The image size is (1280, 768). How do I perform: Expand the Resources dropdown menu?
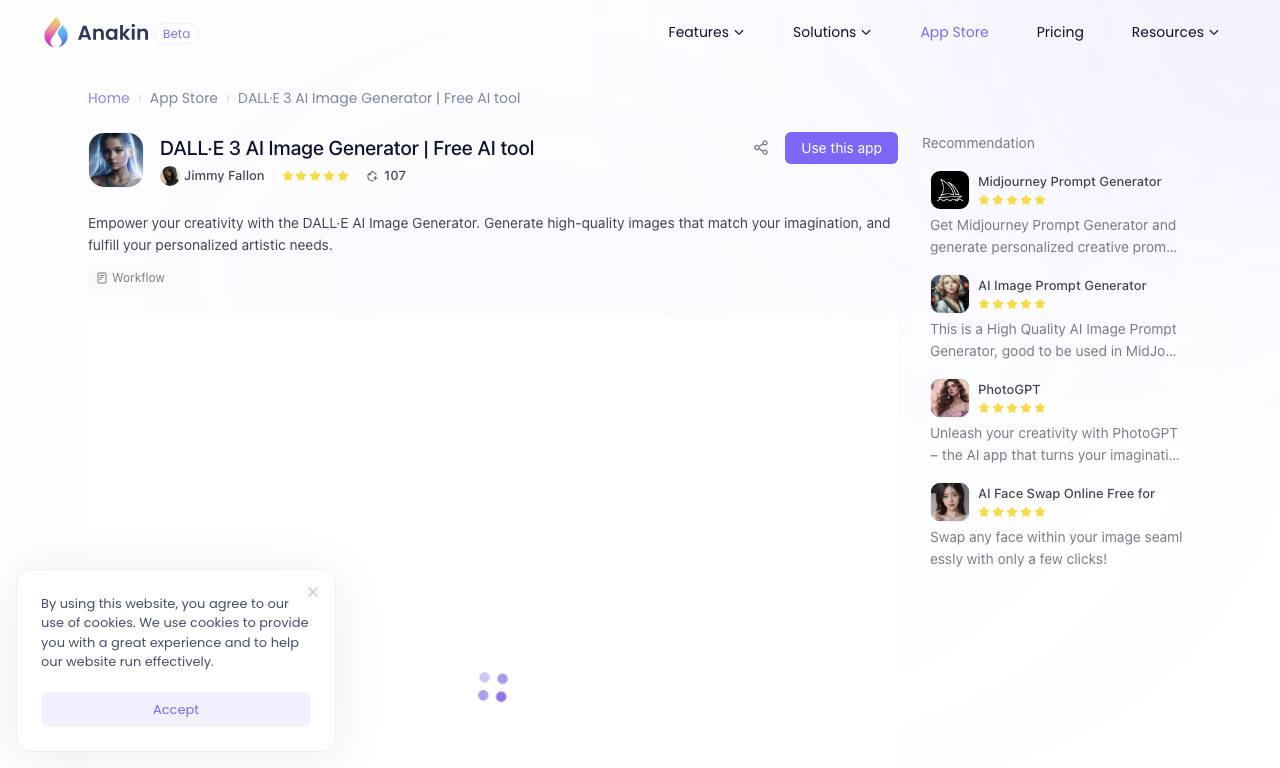[x=1175, y=32]
